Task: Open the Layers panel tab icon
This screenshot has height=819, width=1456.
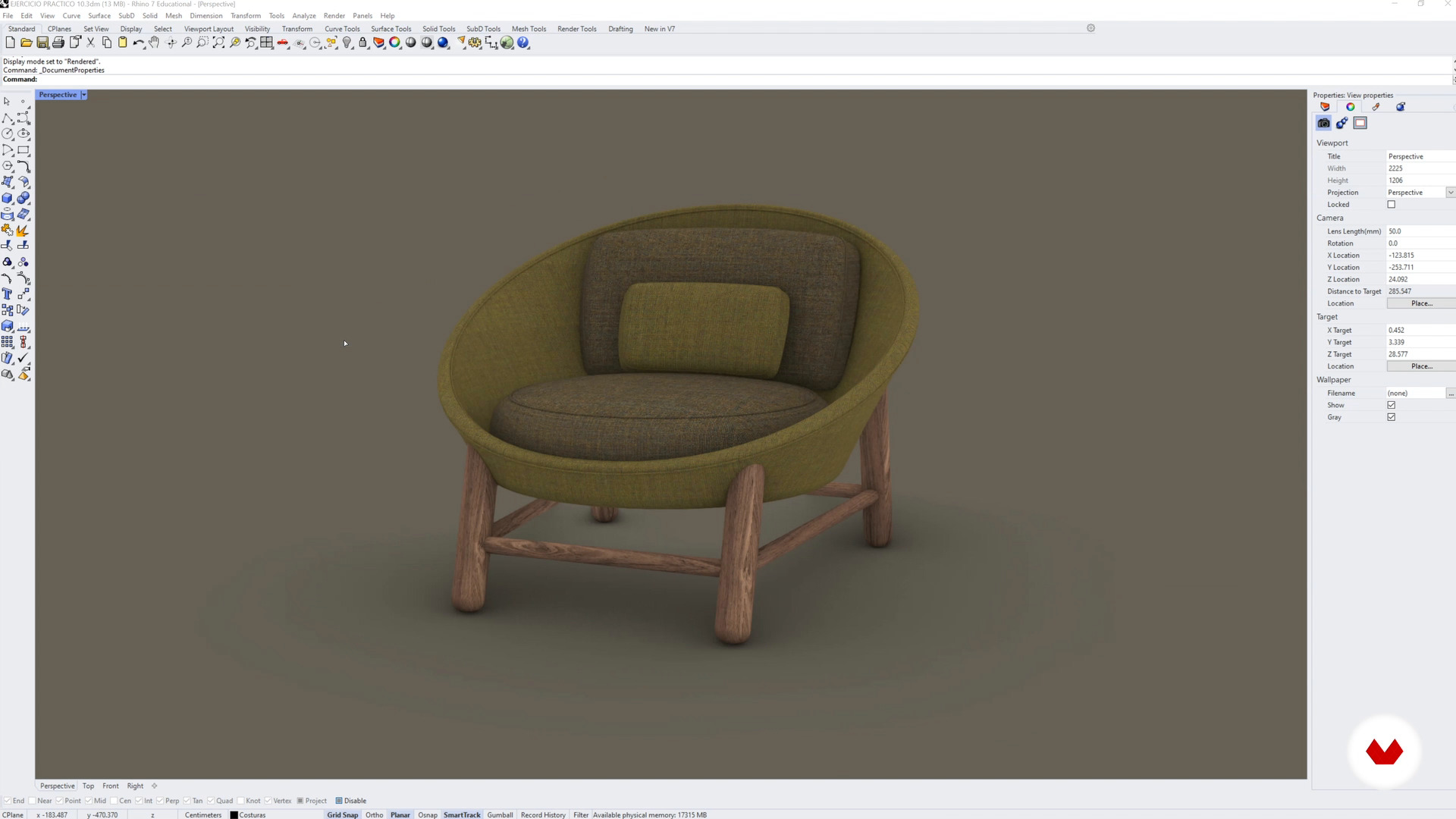Action: [1325, 107]
